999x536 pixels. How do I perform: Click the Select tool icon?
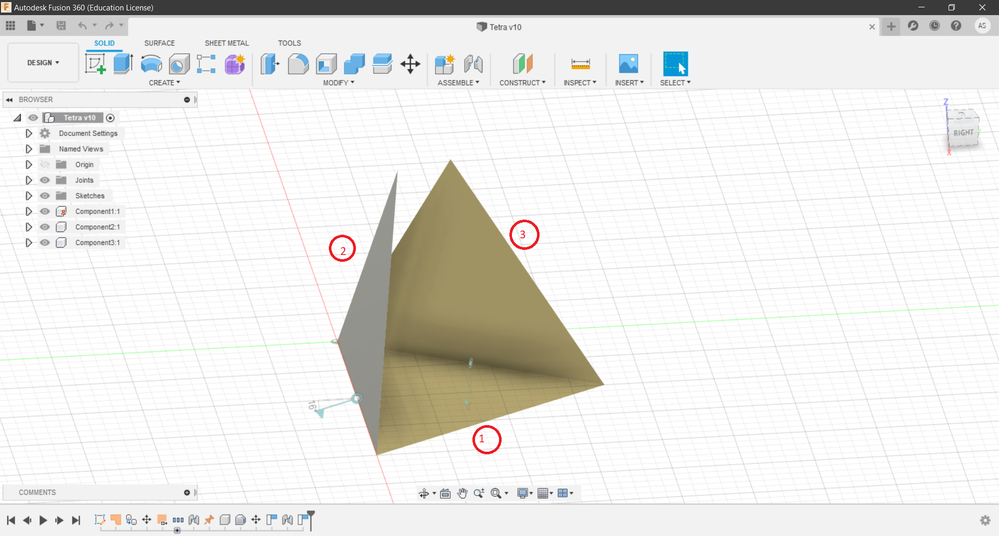click(x=675, y=64)
